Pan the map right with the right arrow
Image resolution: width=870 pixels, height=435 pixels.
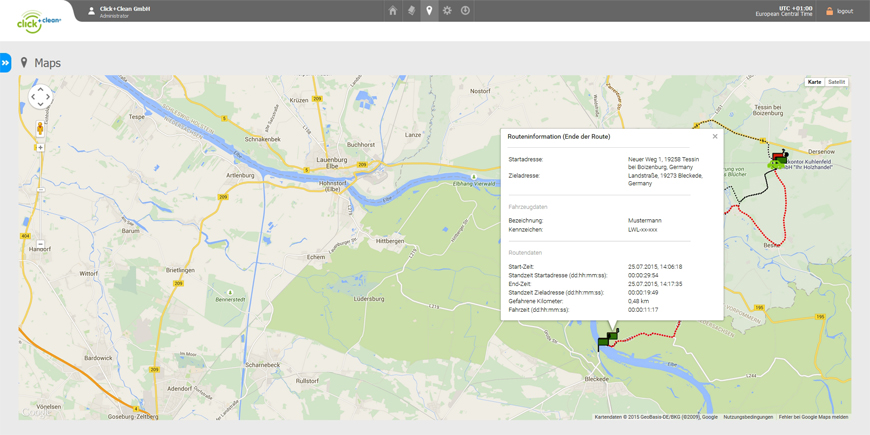point(48,97)
